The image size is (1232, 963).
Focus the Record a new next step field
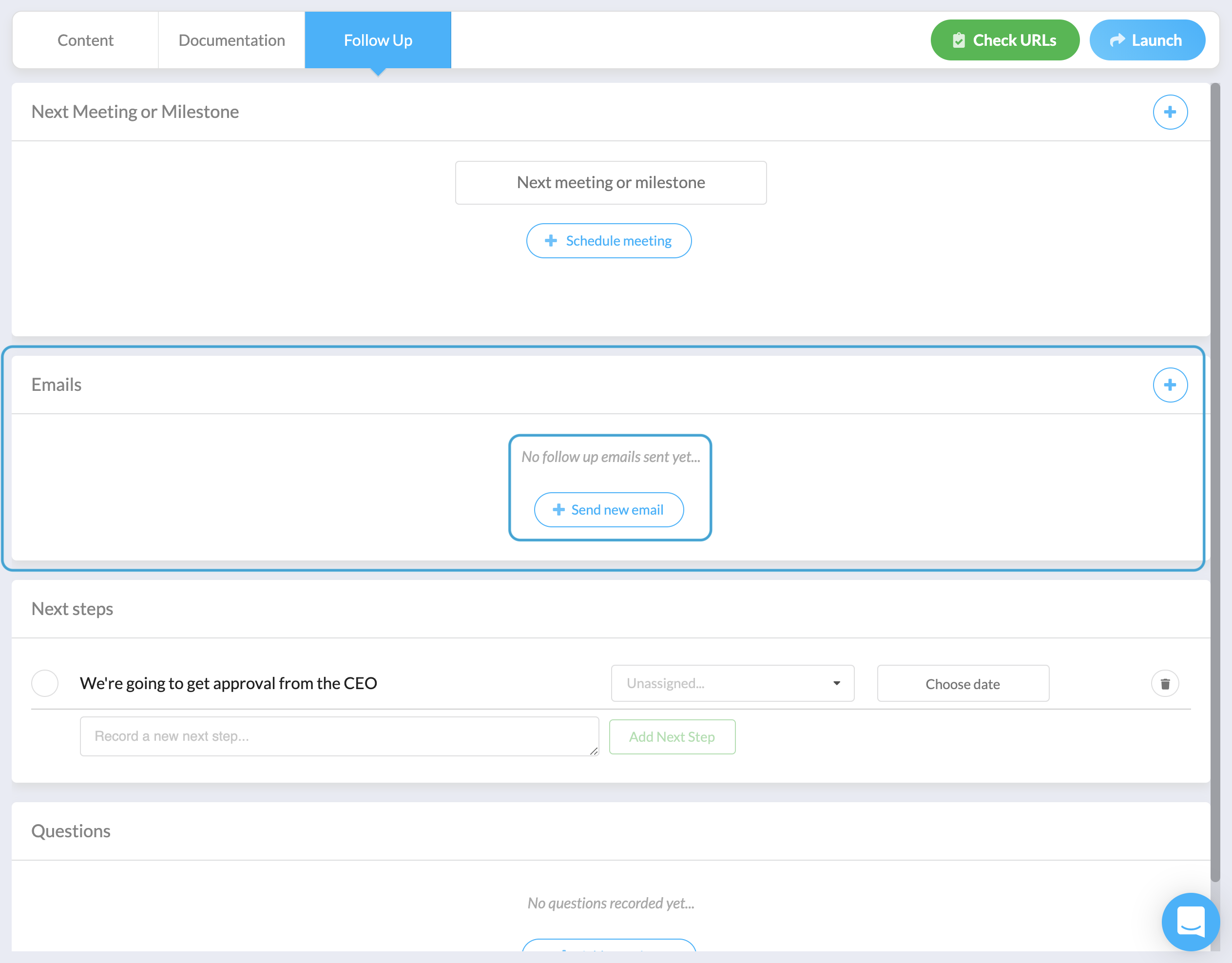339,736
